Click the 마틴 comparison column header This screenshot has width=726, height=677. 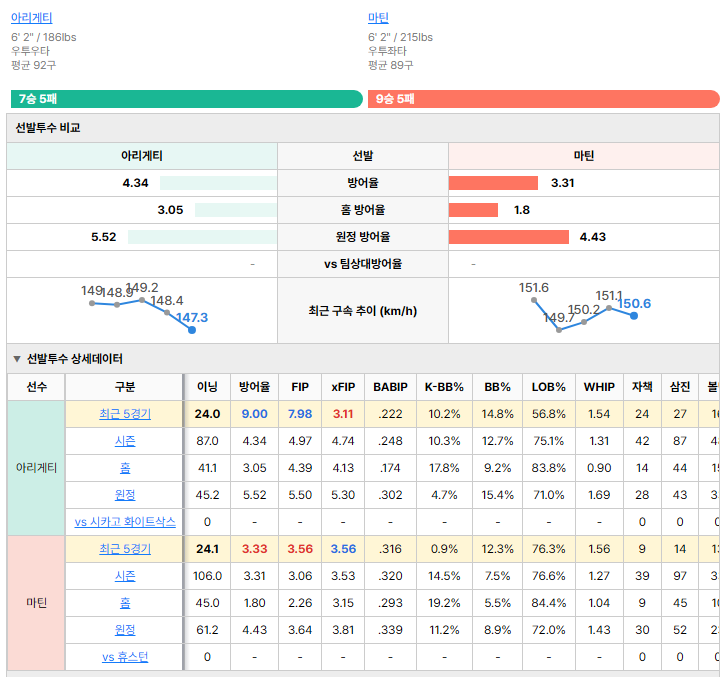click(583, 156)
